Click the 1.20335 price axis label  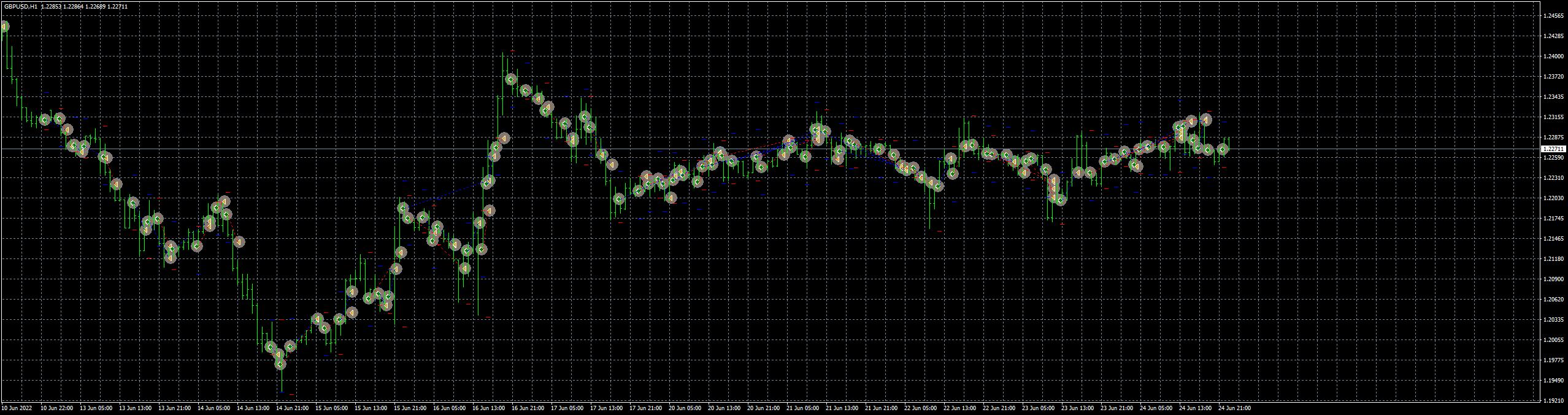[1553, 320]
